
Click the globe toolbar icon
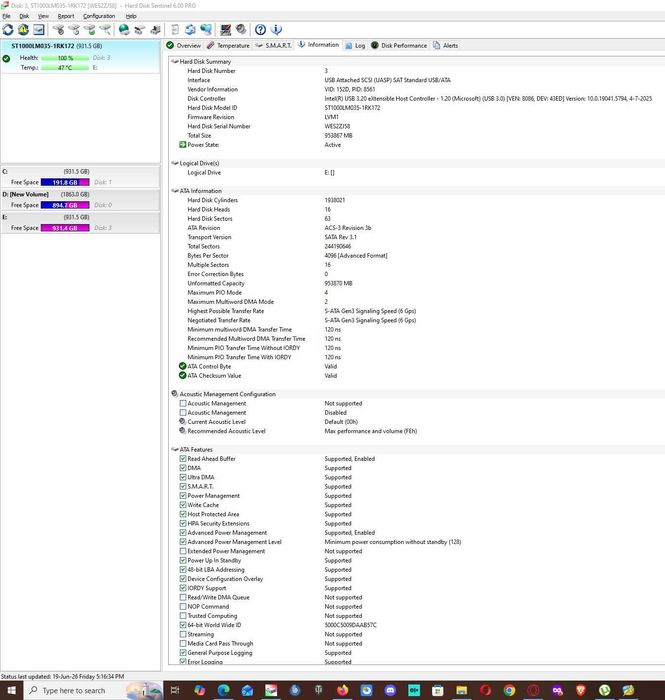point(124,30)
